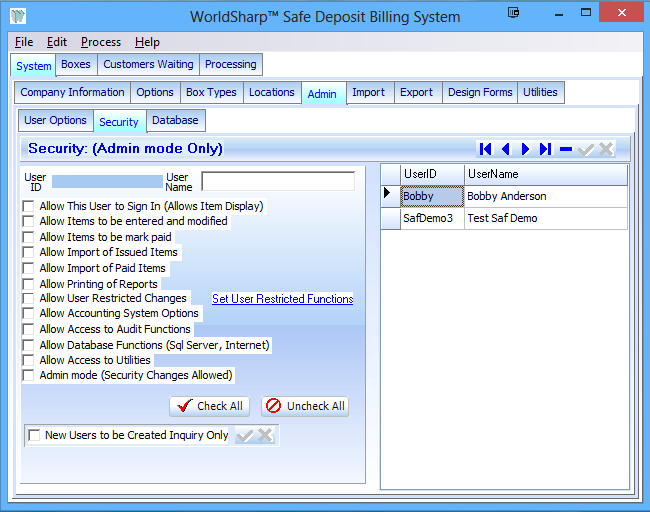Check the Admin mode checkbox
This screenshot has width=650, height=512.
(29, 376)
